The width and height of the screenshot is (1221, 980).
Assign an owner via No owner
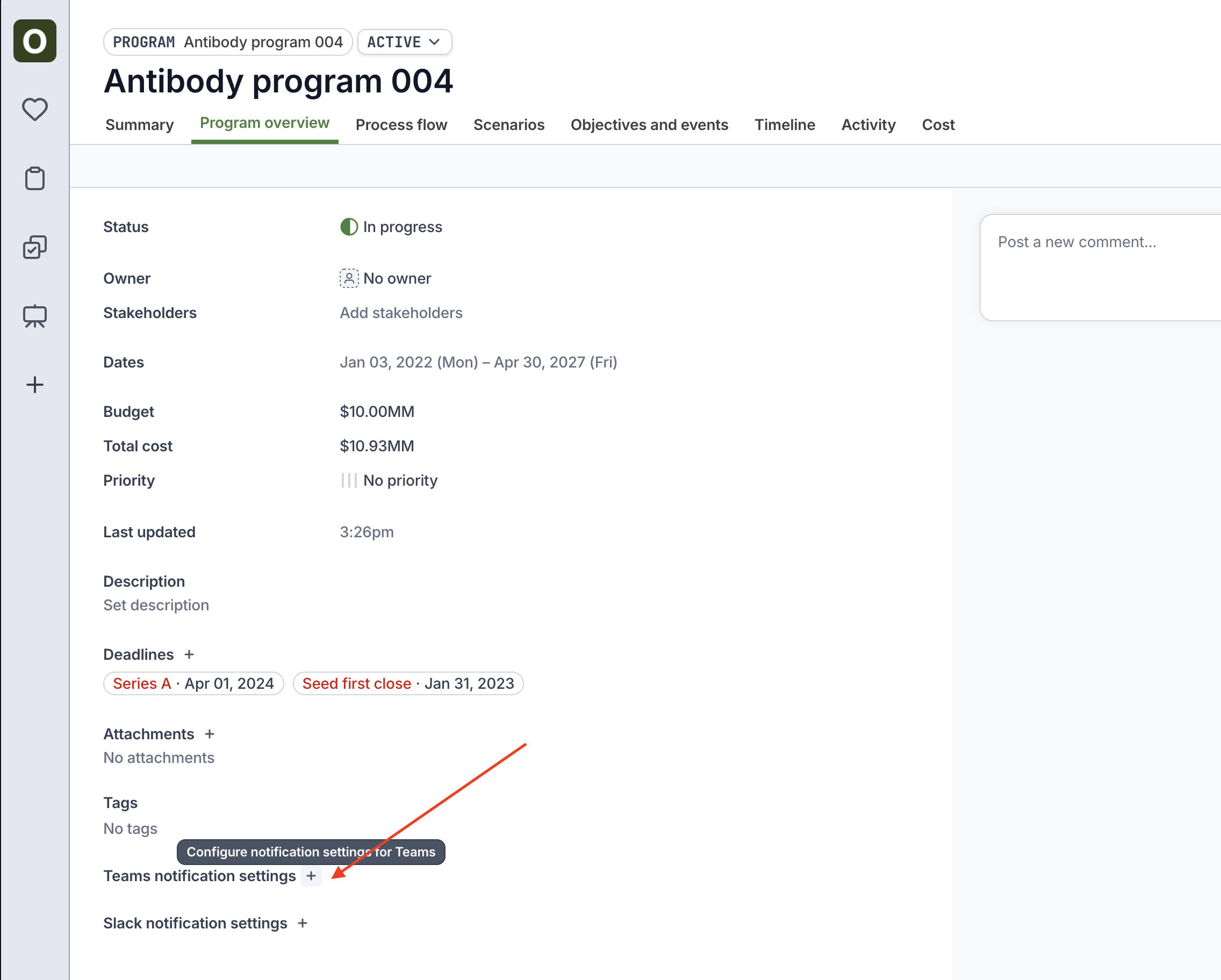(x=386, y=278)
